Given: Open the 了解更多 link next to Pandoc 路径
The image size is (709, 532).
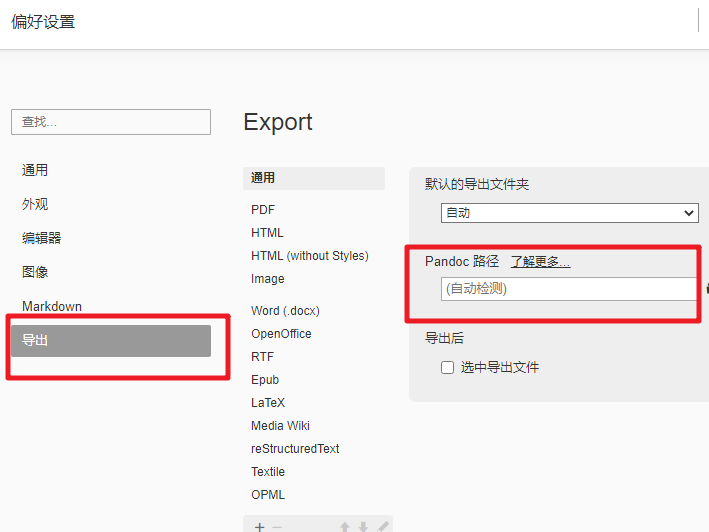Looking at the screenshot, I should pos(540,262).
